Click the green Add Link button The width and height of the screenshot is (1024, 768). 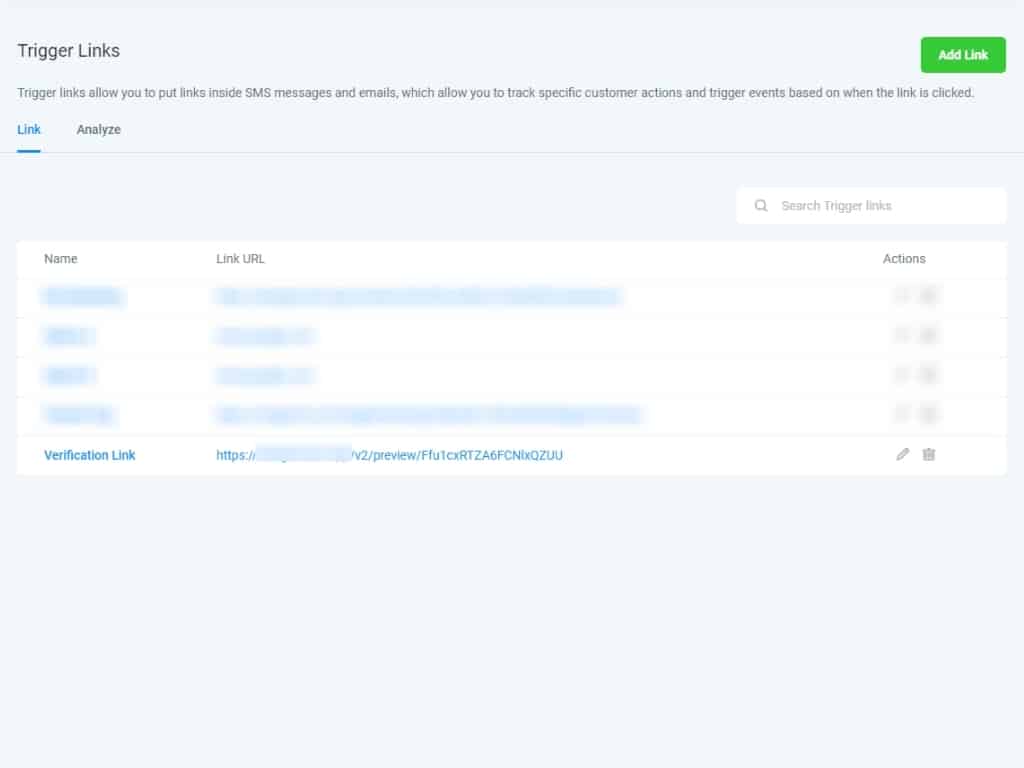(x=962, y=55)
